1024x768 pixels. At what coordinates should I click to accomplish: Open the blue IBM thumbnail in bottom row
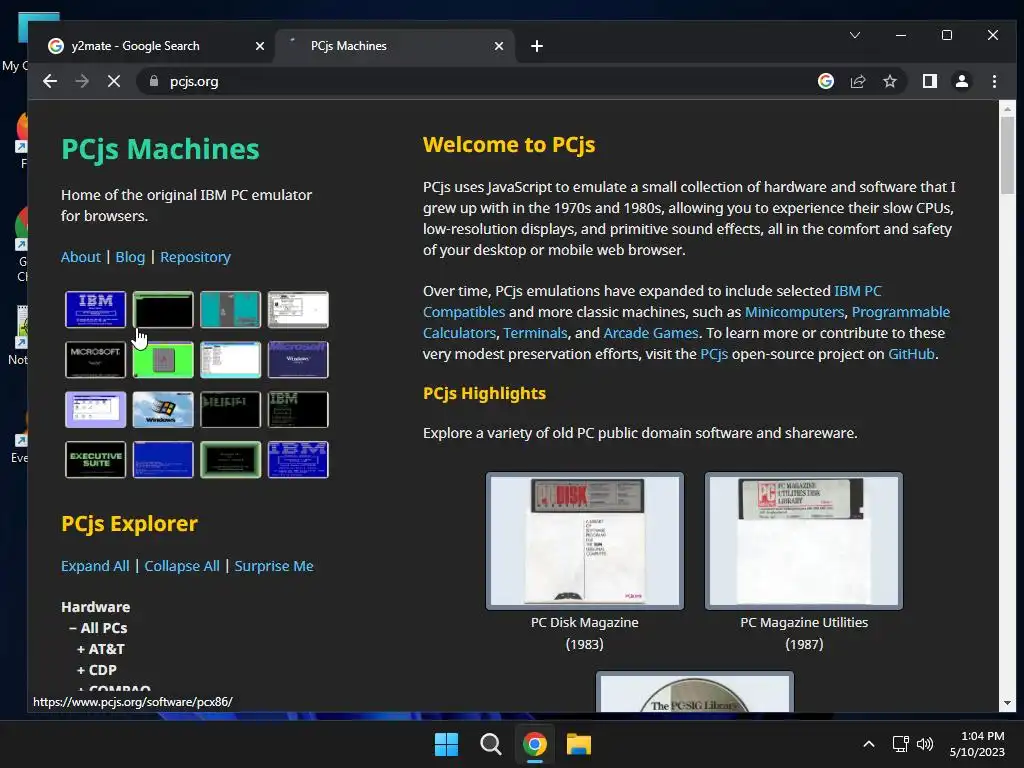(x=298, y=460)
